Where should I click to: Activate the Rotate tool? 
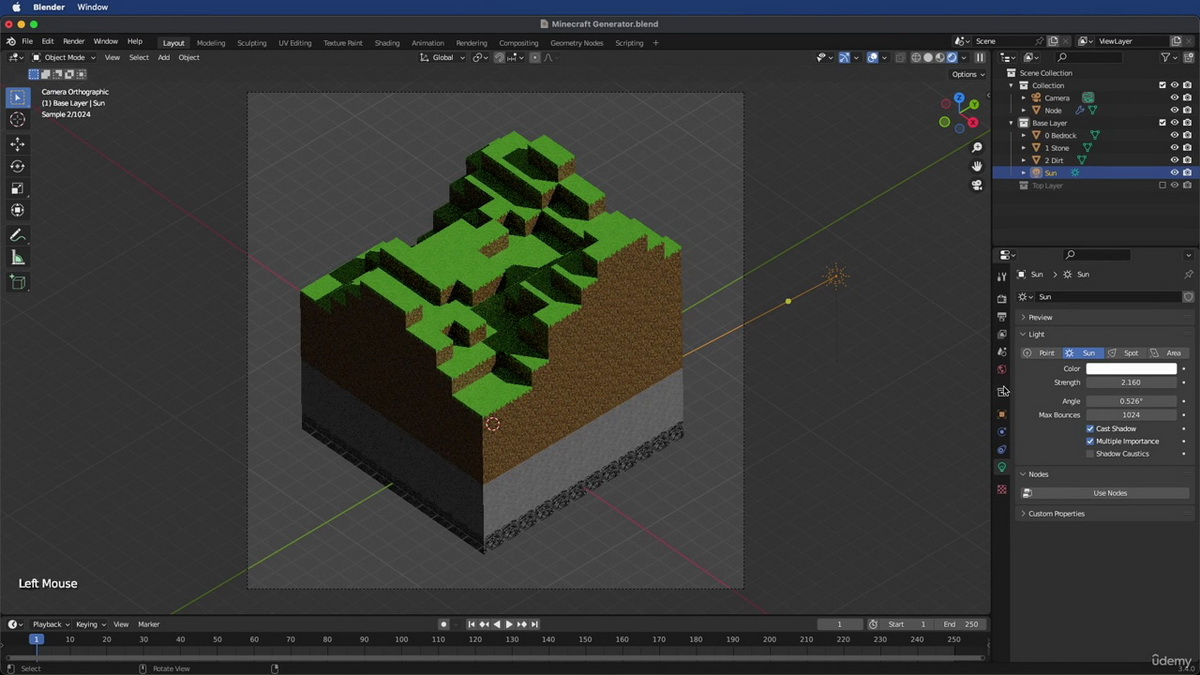[17, 166]
